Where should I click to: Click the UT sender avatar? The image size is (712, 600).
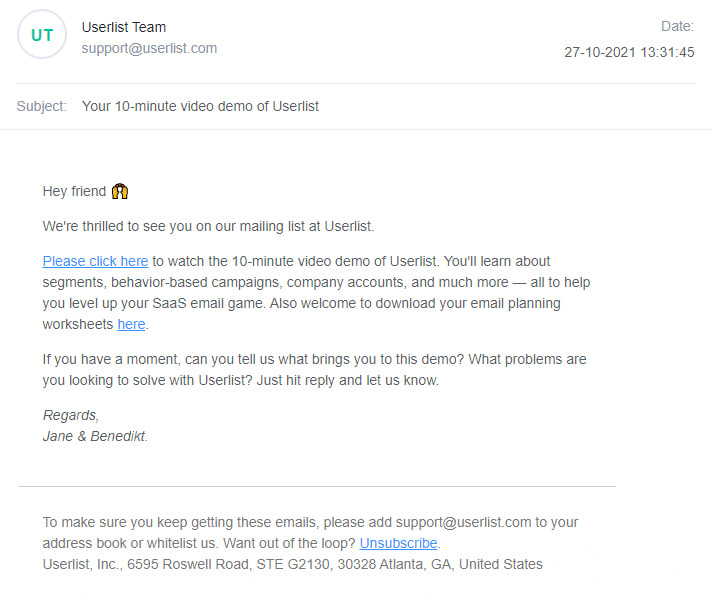coord(42,35)
